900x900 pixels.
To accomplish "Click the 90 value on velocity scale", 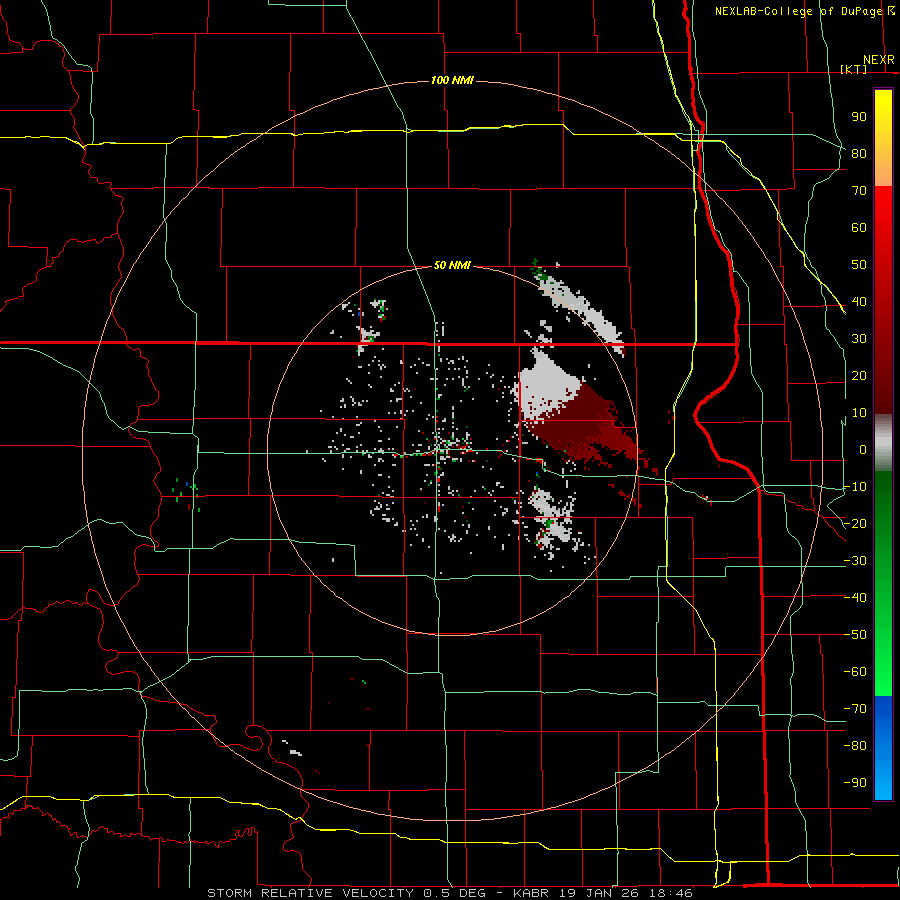I will pos(859,117).
